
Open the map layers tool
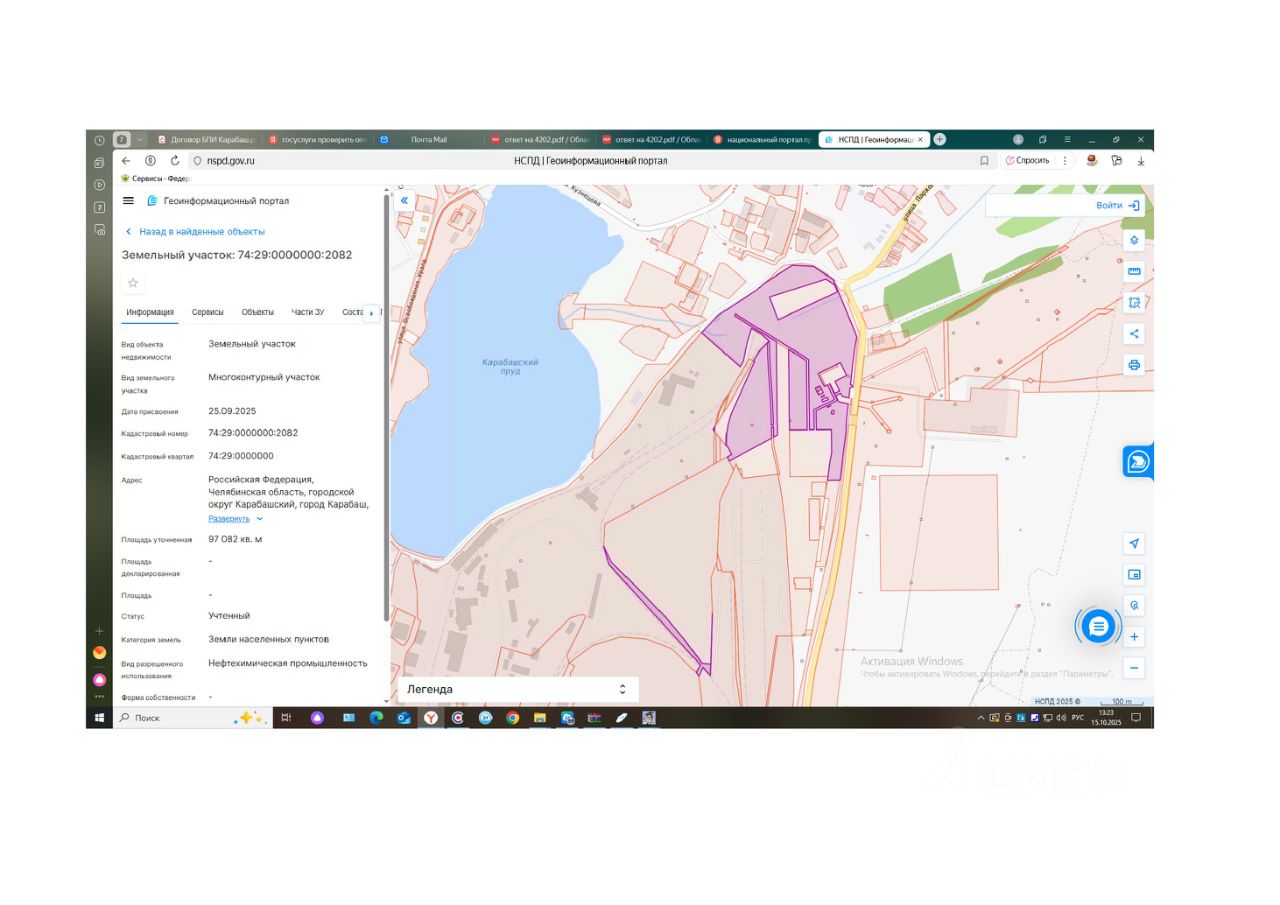tap(1134, 240)
